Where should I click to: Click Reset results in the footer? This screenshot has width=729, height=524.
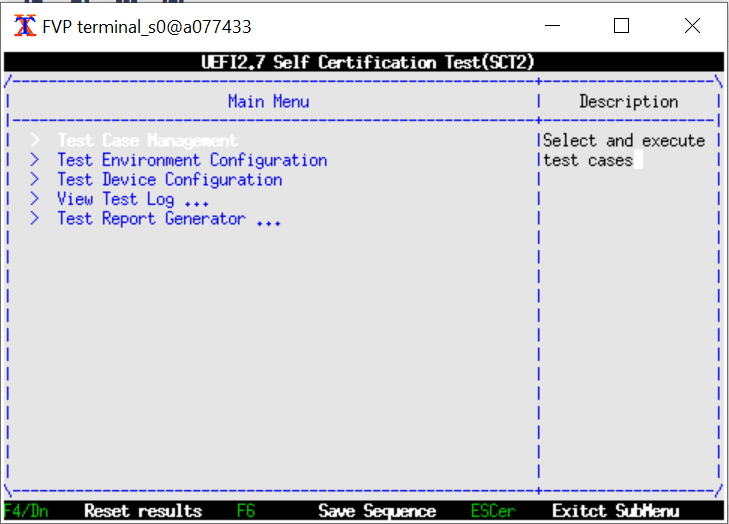[143, 511]
